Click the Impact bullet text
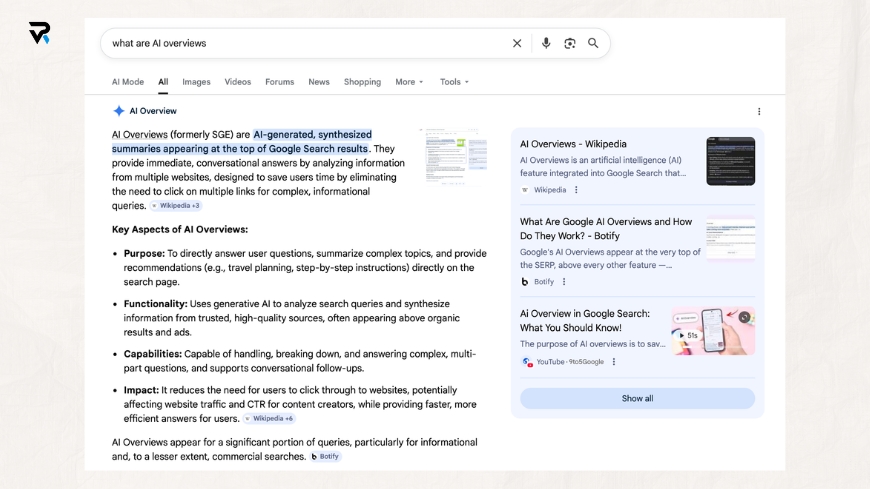This screenshot has height=489, width=870. coord(300,405)
